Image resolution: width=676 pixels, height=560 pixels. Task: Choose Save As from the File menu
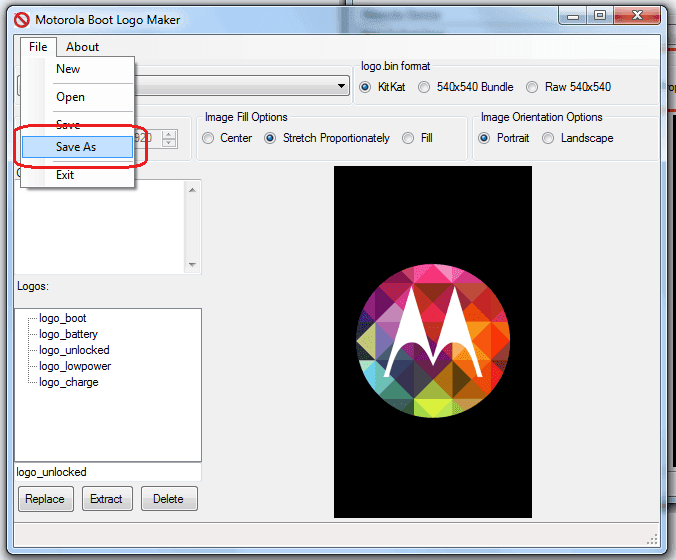pyautogui.click(x=78, y=147)
